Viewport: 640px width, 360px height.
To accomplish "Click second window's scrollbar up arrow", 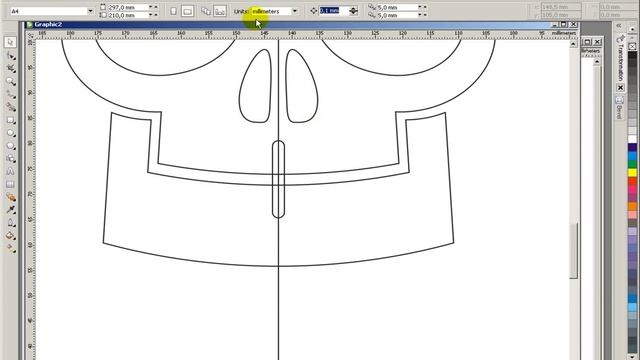I will click(x=597, y=62).
